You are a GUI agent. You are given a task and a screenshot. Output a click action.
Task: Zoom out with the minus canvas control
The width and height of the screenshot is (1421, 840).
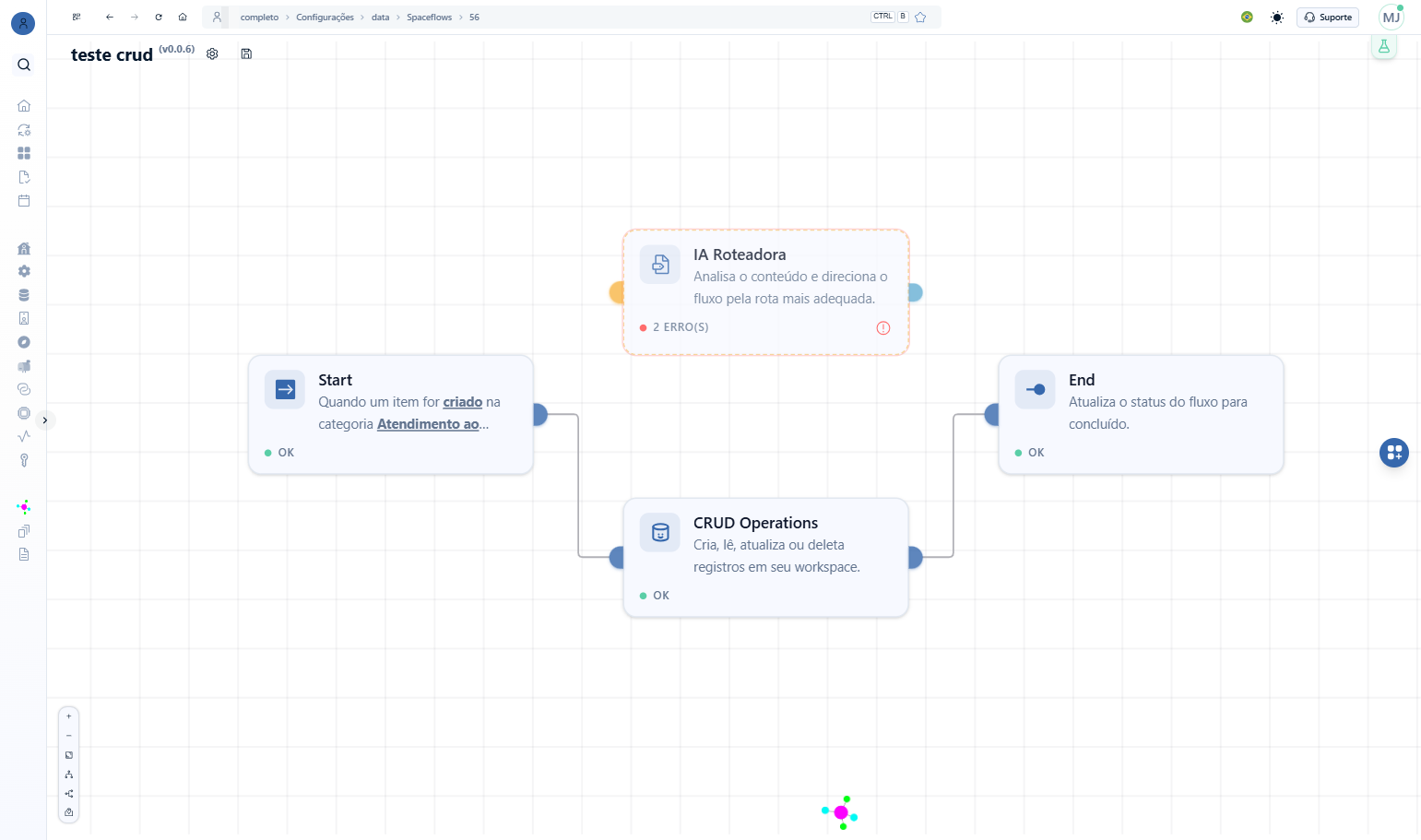[69, 736]
